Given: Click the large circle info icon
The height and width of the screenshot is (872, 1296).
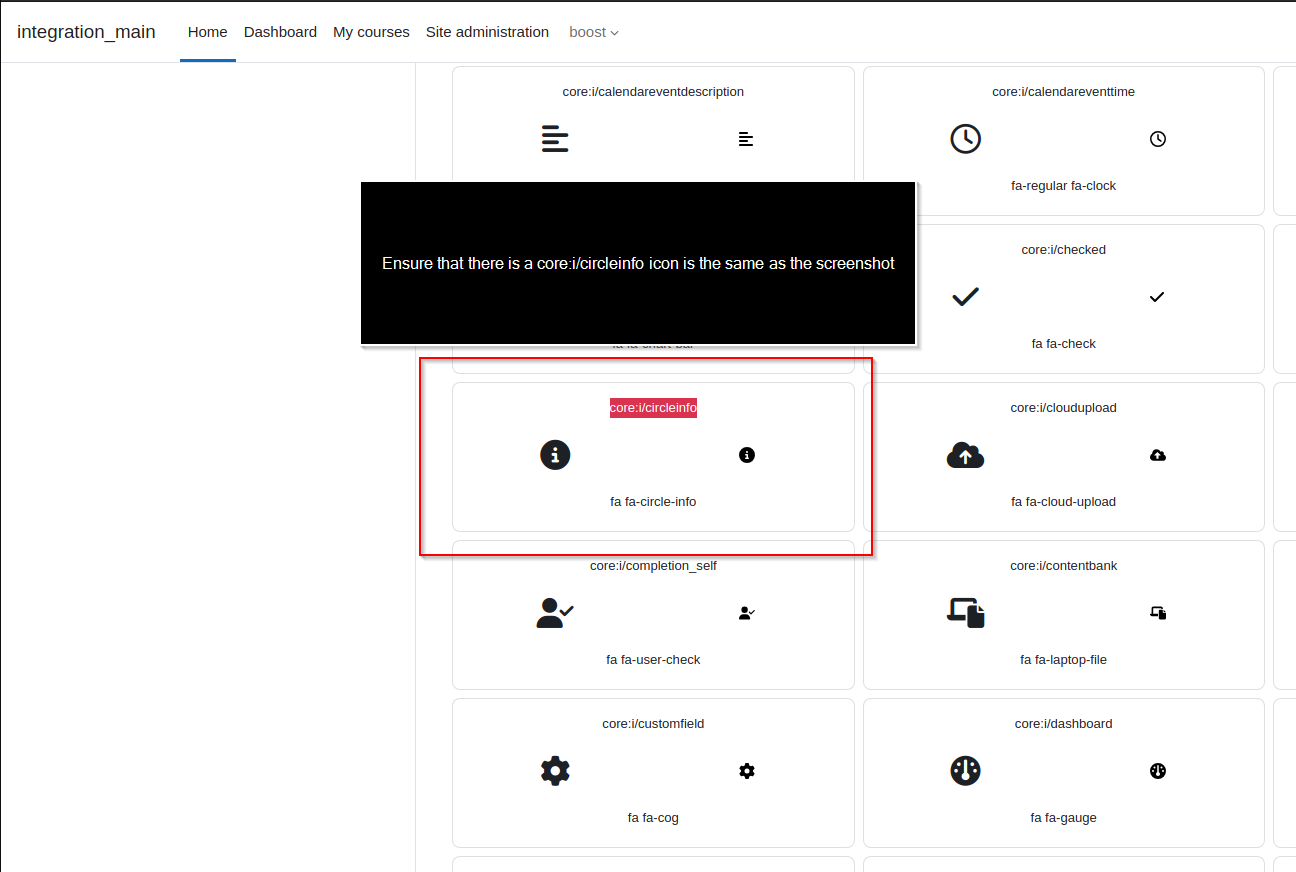Looking at the screenshot, I should (x=555, y=455).
